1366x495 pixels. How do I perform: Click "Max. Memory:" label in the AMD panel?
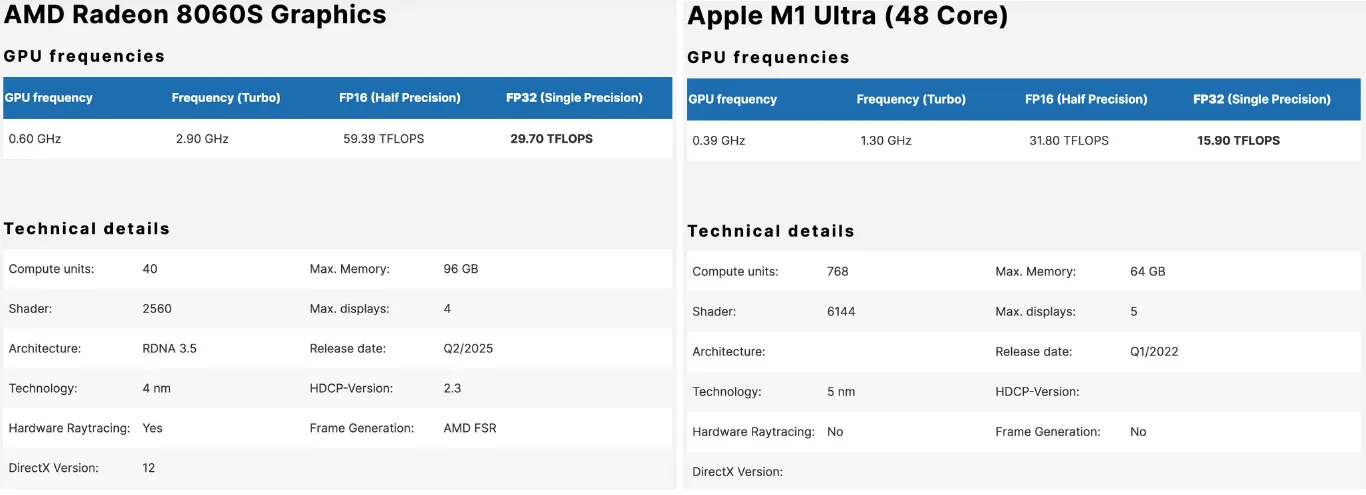tap(350, 269)
